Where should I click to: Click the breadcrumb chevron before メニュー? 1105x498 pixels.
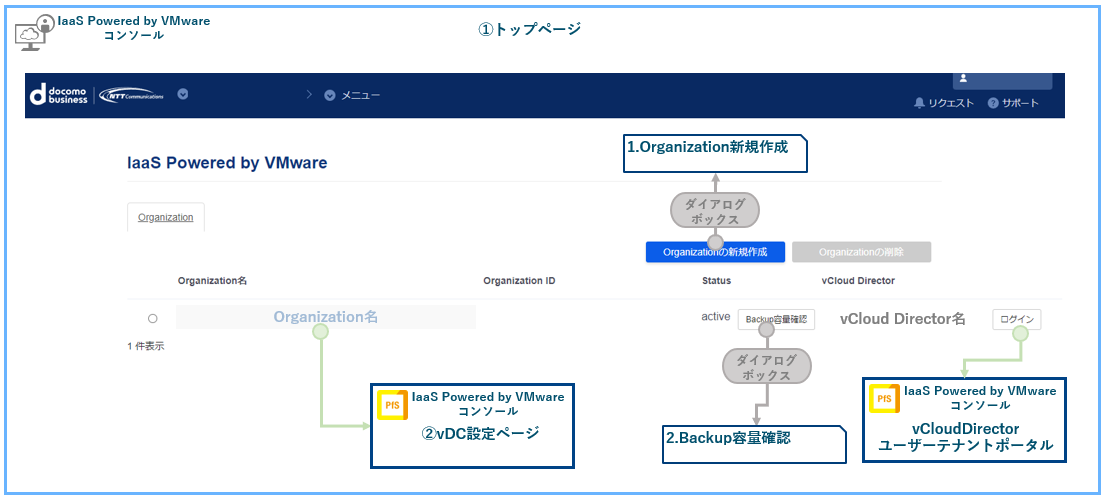(309, 94)
